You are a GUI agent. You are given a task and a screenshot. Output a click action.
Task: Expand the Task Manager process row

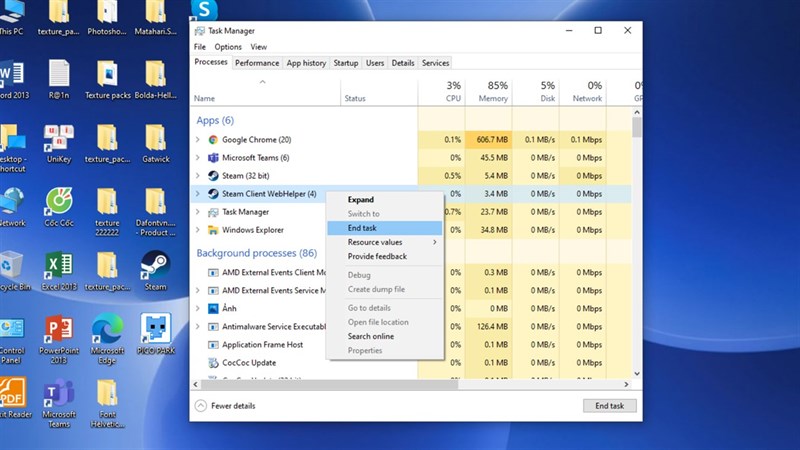[198, 212]
